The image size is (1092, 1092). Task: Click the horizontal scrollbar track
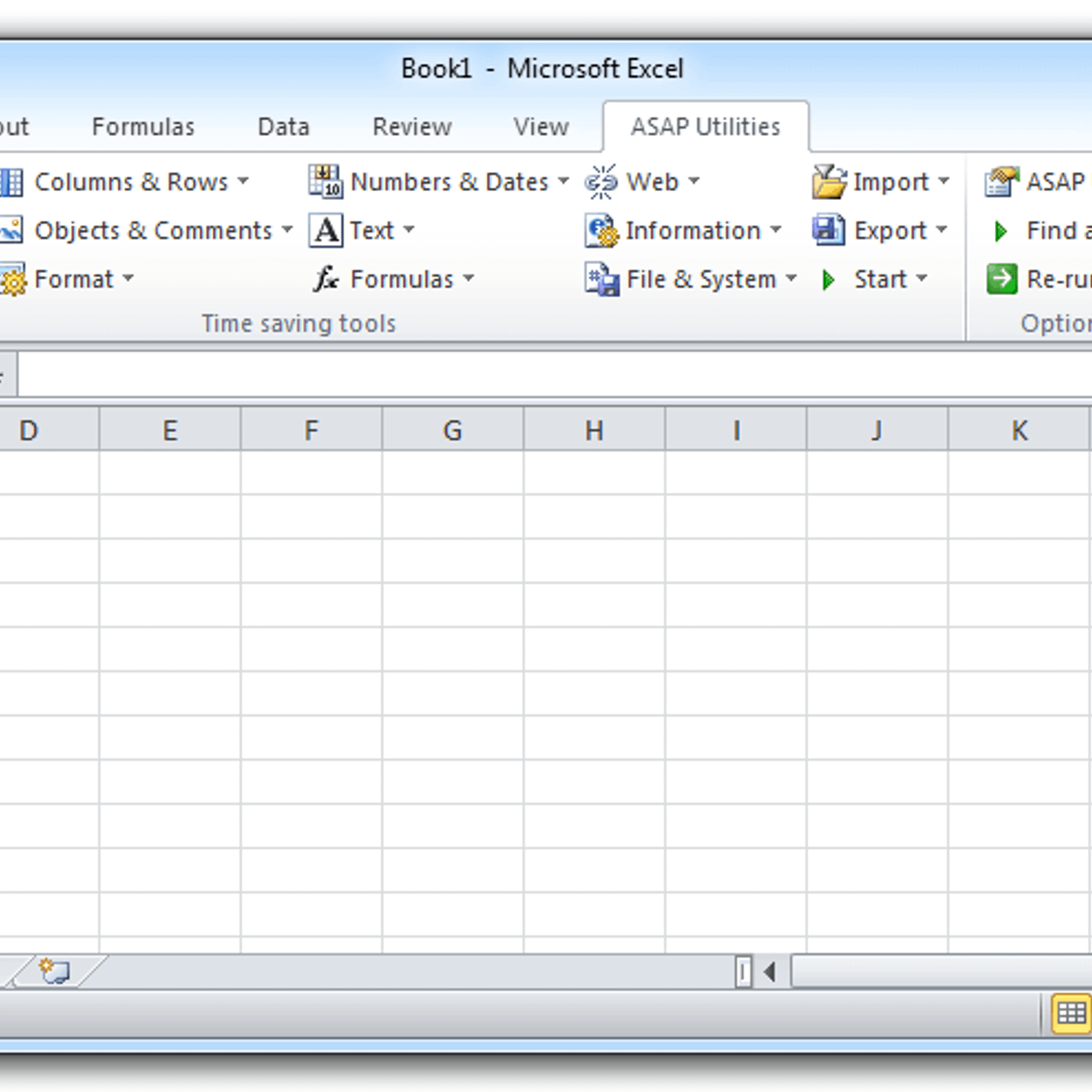[942, 971]
